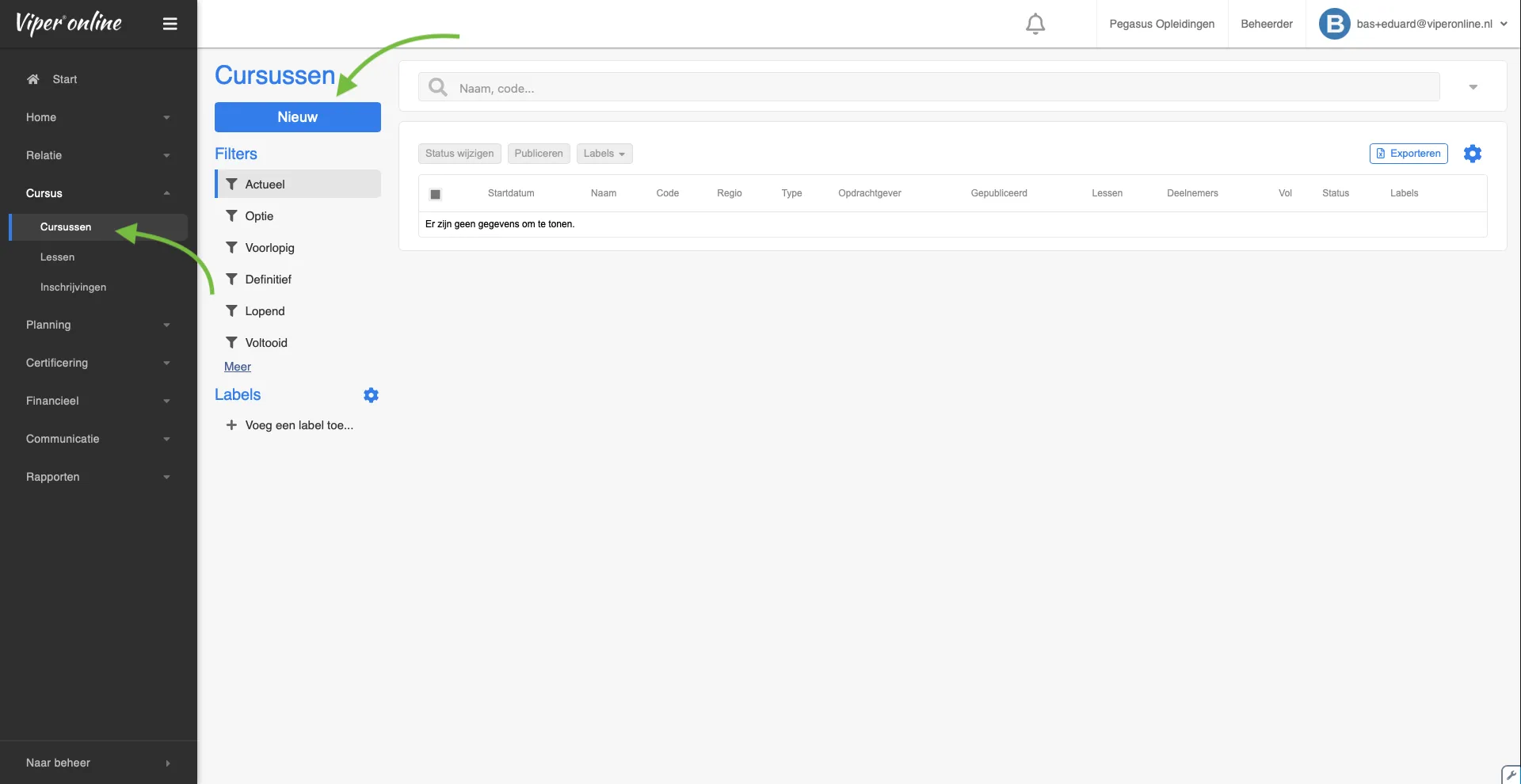The image size is (1521, 784).
Task: Click the wrench icon in bottom corner
Action: pos(1511,774)
